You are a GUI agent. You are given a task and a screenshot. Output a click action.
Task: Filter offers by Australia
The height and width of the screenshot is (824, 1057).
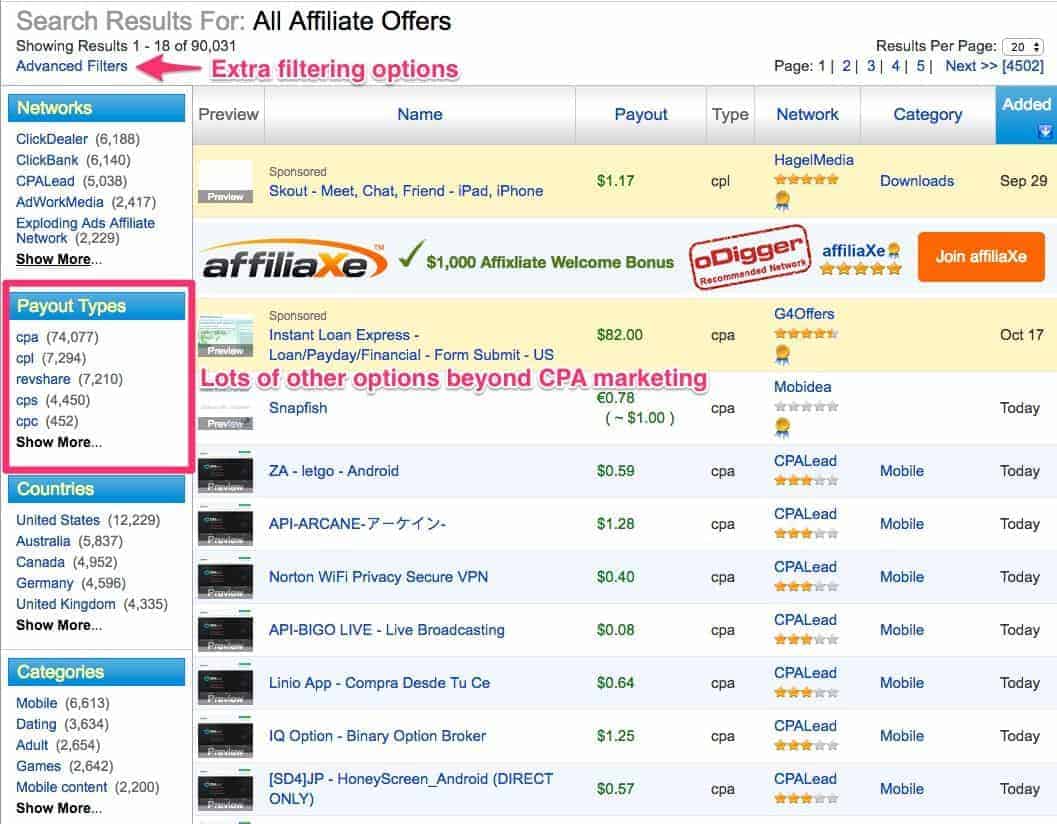pos(43,541)
